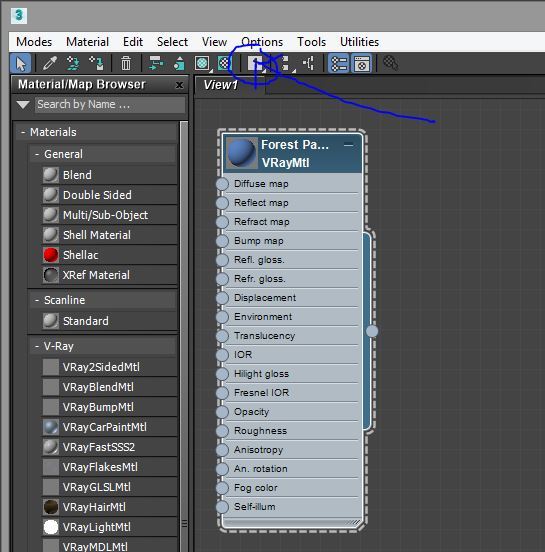The image size is (545, 552).
Task: Open the Material menu
Action: [x=87, y=42]
